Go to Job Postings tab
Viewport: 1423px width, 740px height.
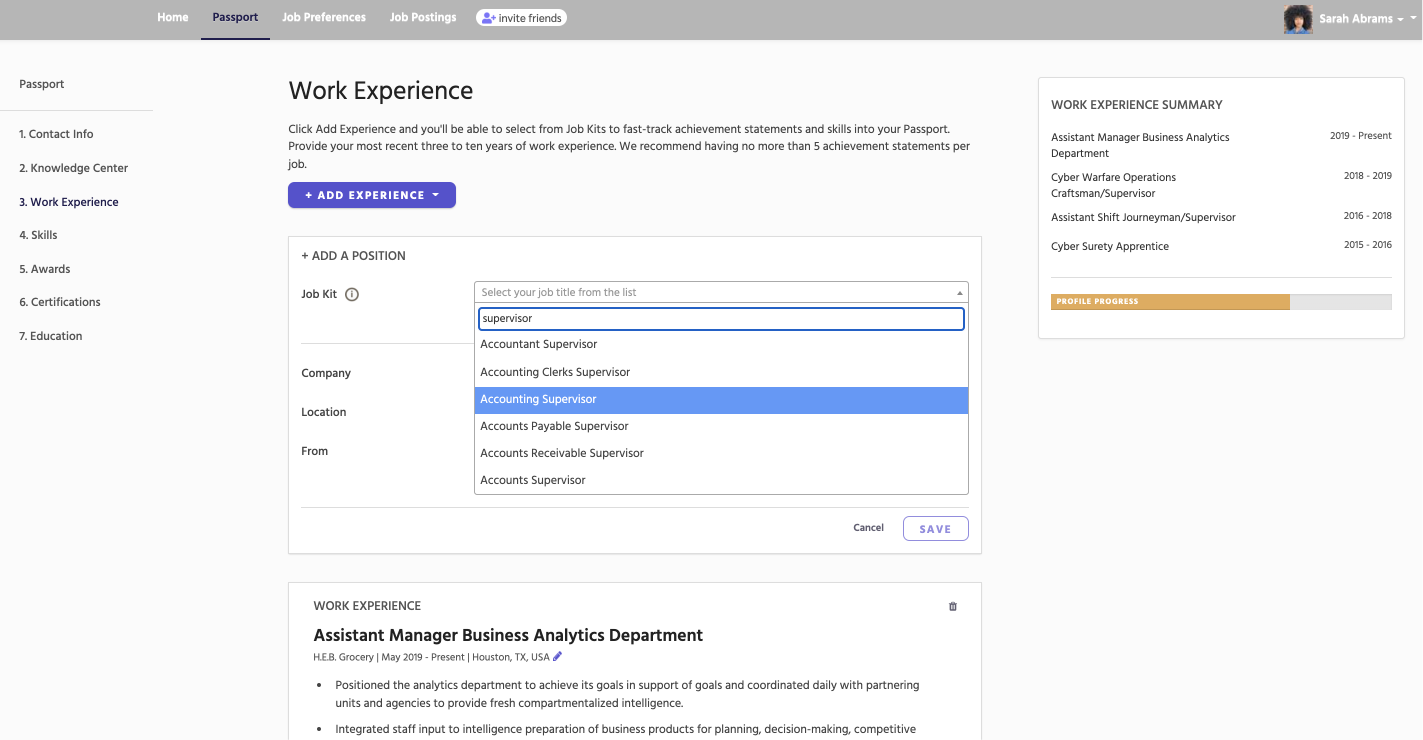pos(423,18)
